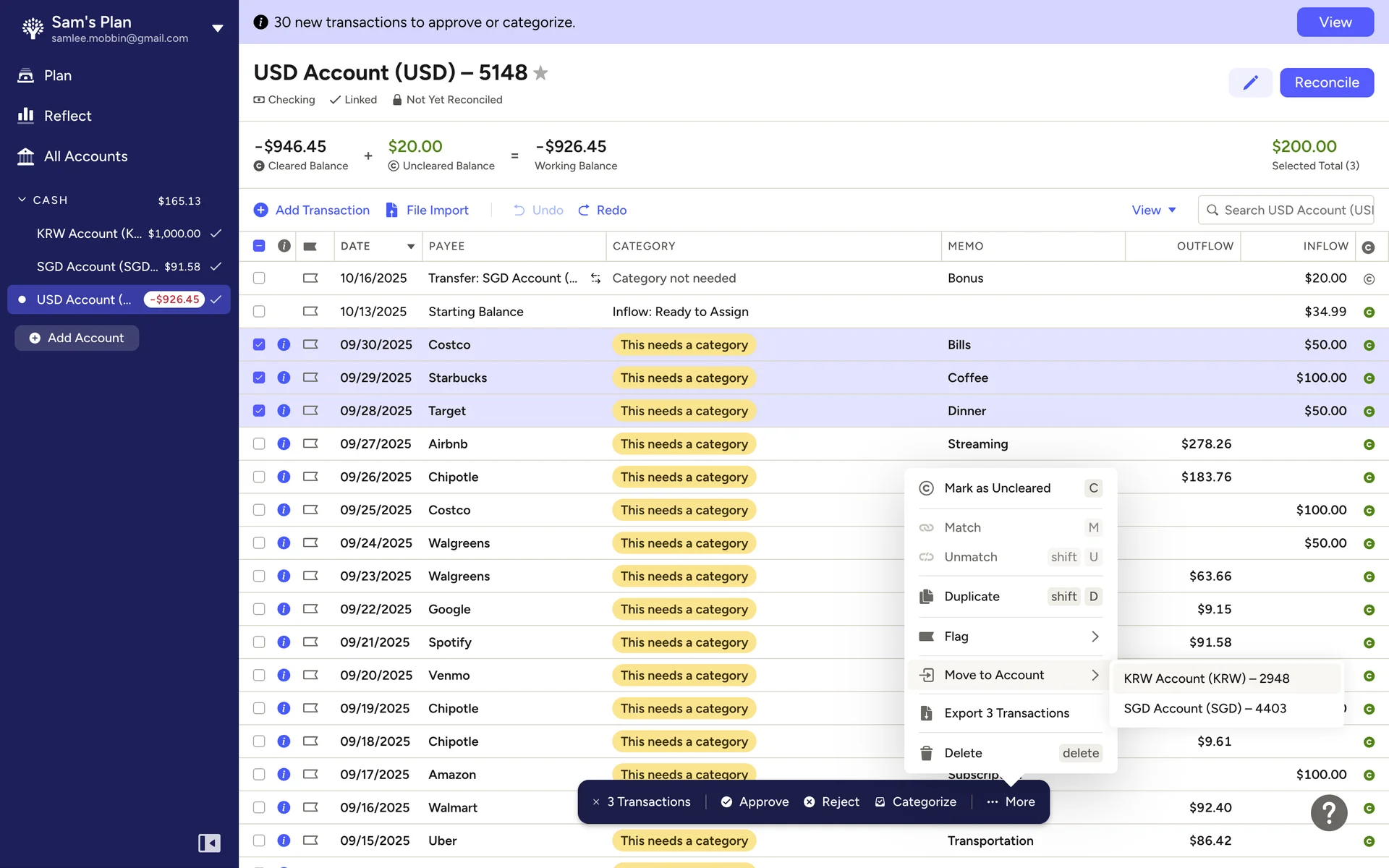Select KRW Account (KRW) – 2948 submenu item
This screenshot has width=1389, height=868.
click(x=1206, y=678)
